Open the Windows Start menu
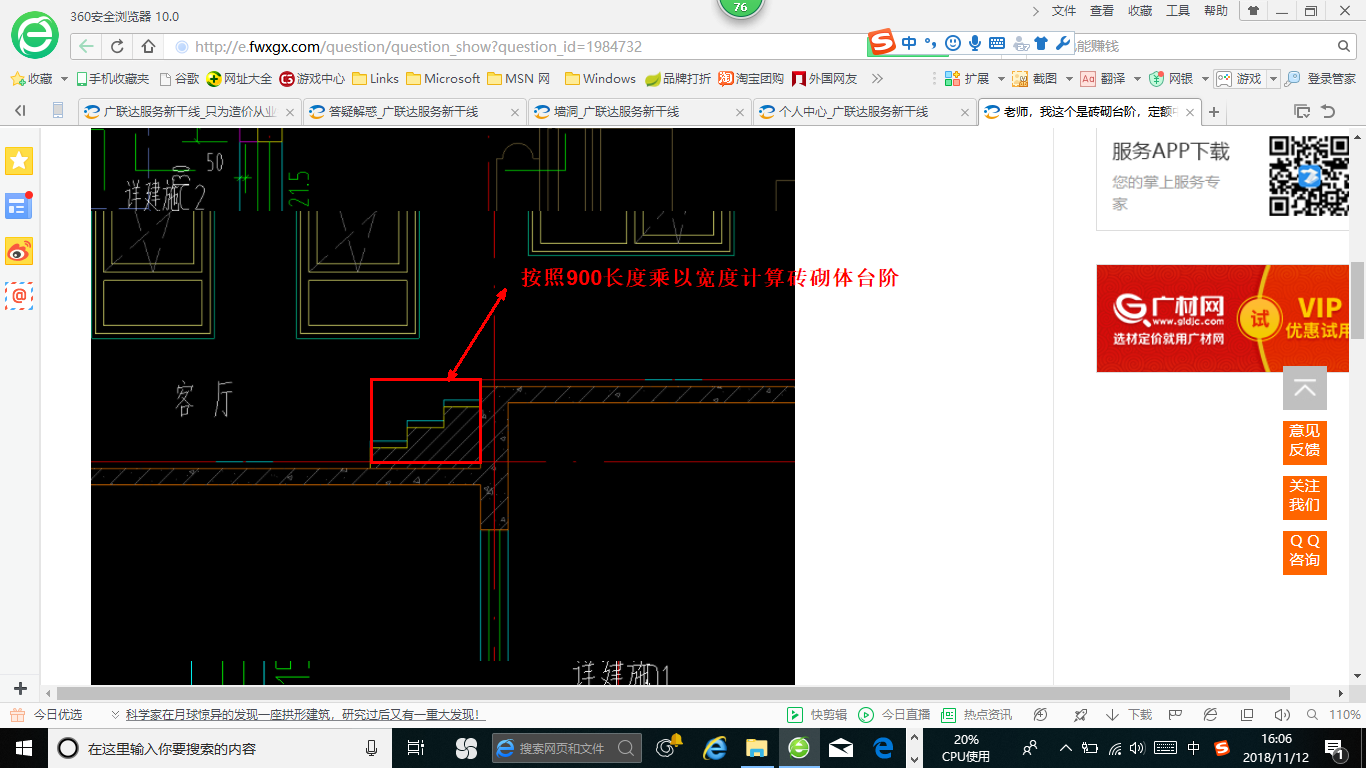1366x768 pixels. [x=22, y=747]
